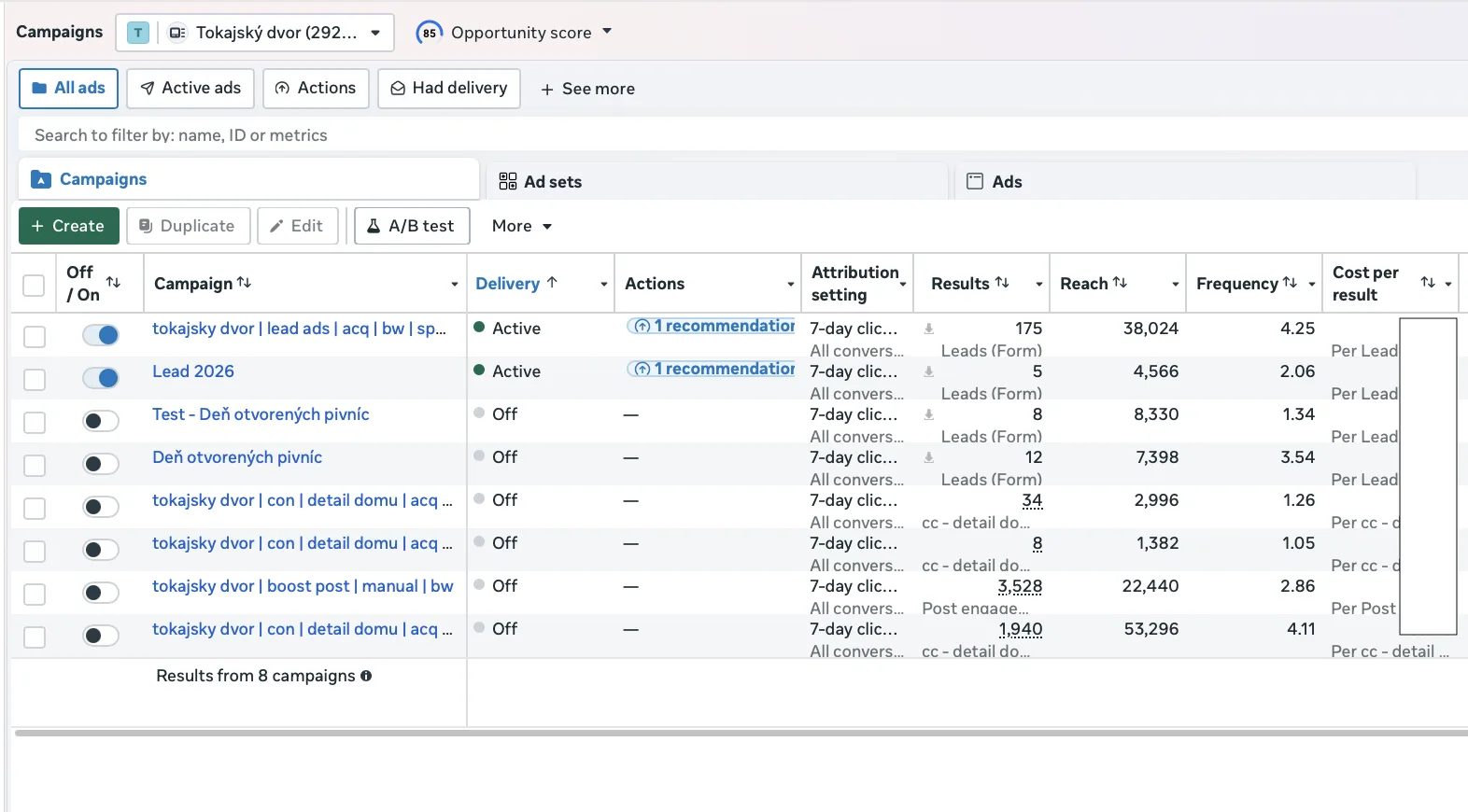
Task: Turn off the Lead 2026 campaign toggle
Action: [101, 378]
